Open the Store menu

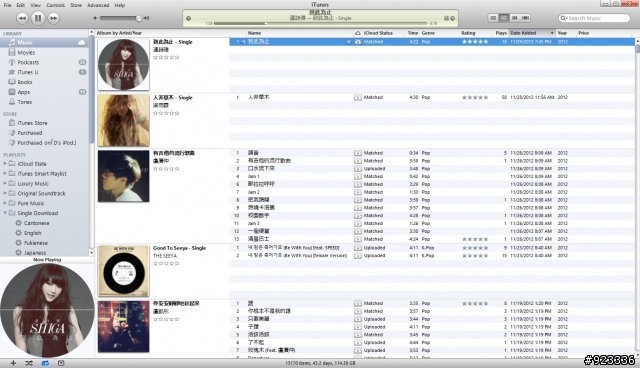point(76,5)
